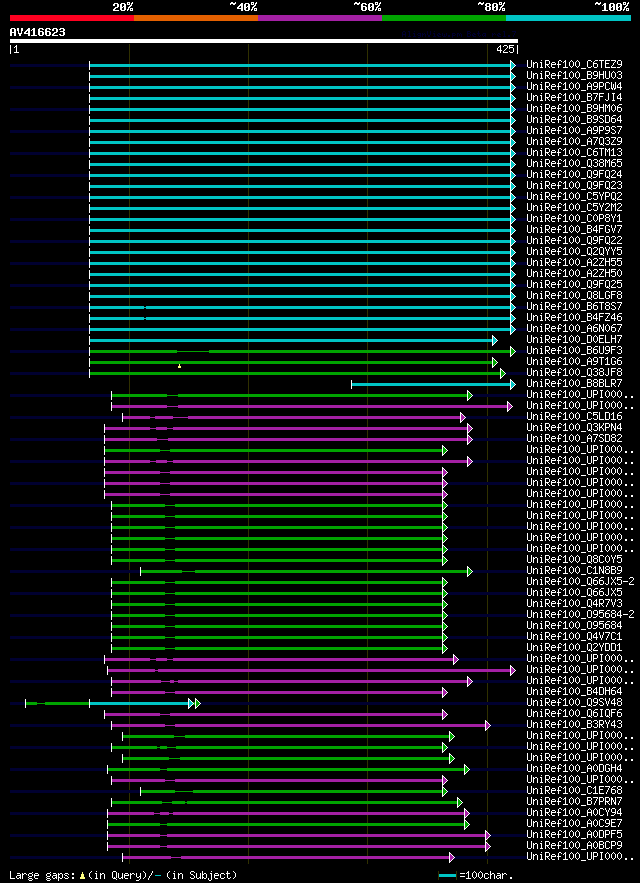Choose the UniRef100_Q4R7V3 label
Screen dimensions: 640x883
(x=574, y=603)
